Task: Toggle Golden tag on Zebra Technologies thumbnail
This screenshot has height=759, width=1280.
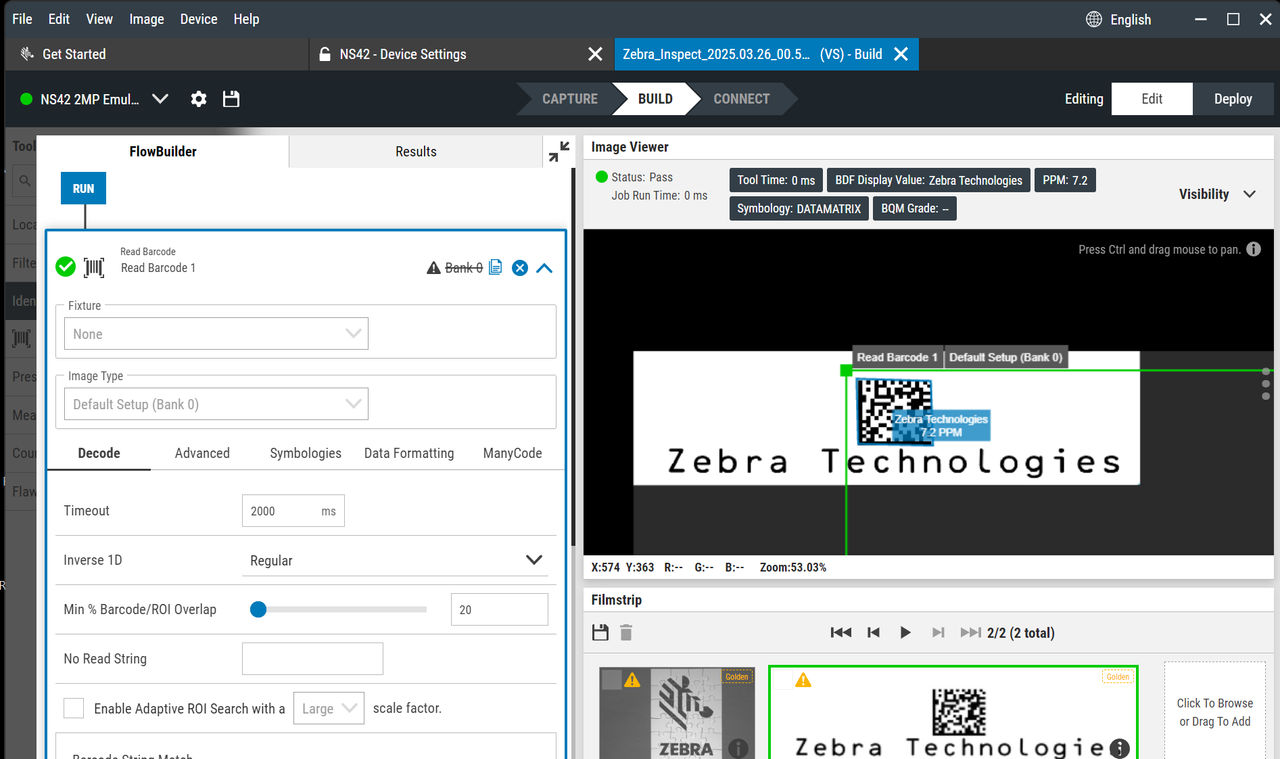Action: 1118,677
